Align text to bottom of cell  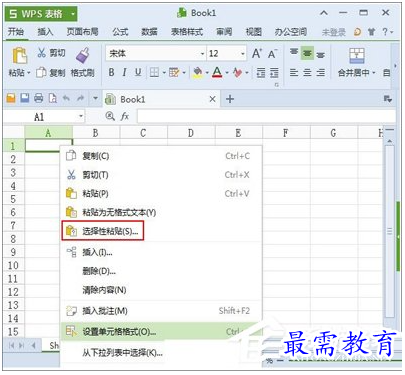[320, 55]
